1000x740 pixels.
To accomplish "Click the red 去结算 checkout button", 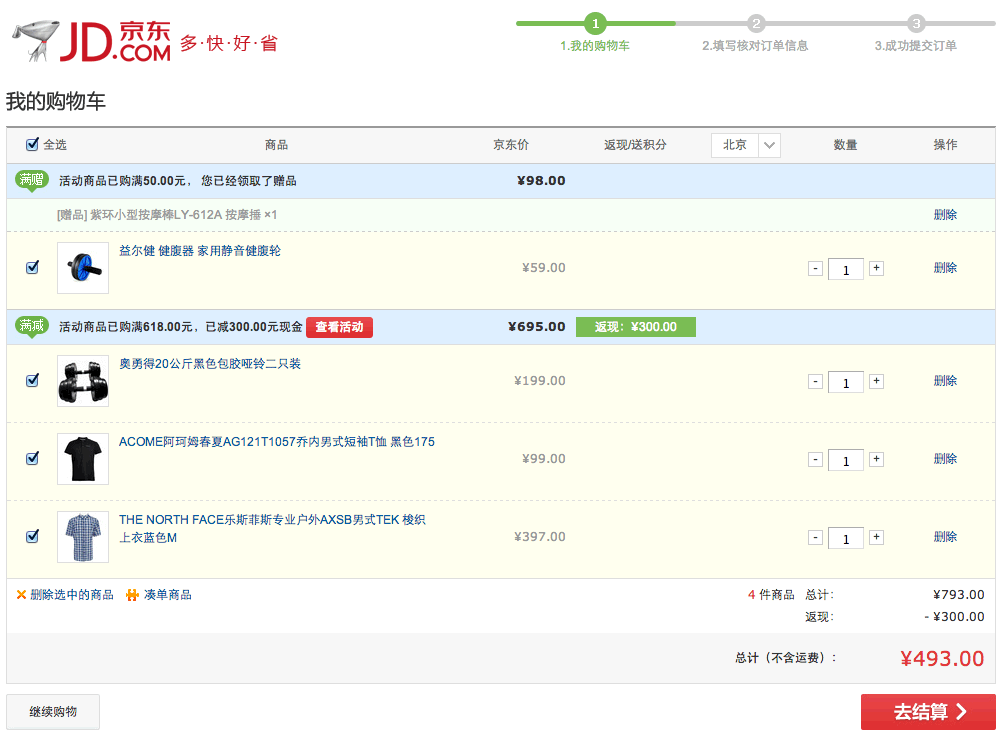I will (x=928, y=712).
